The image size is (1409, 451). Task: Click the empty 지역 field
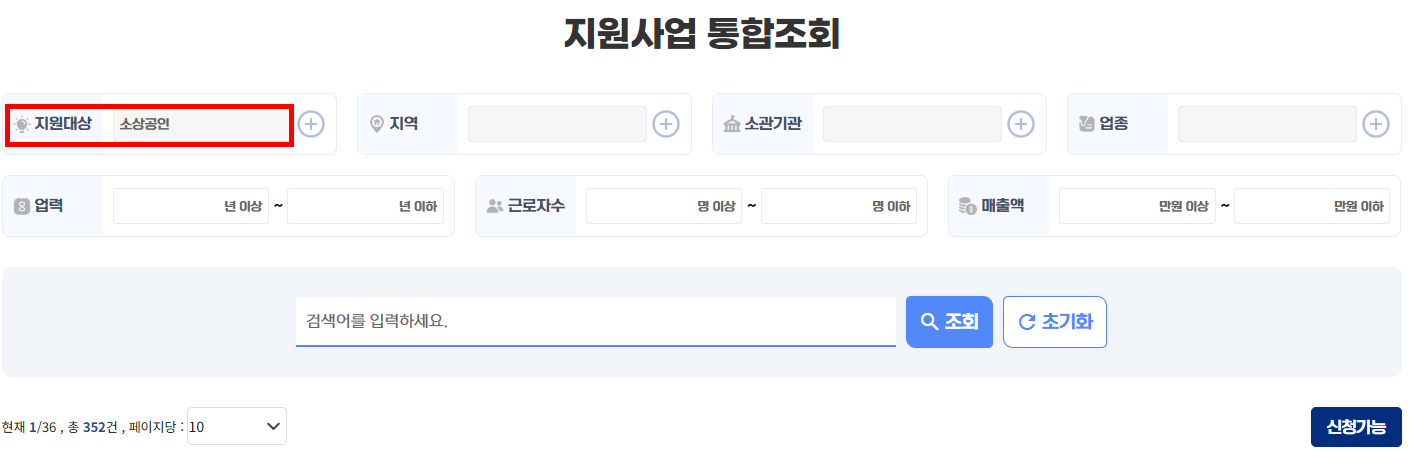(557, 124)
